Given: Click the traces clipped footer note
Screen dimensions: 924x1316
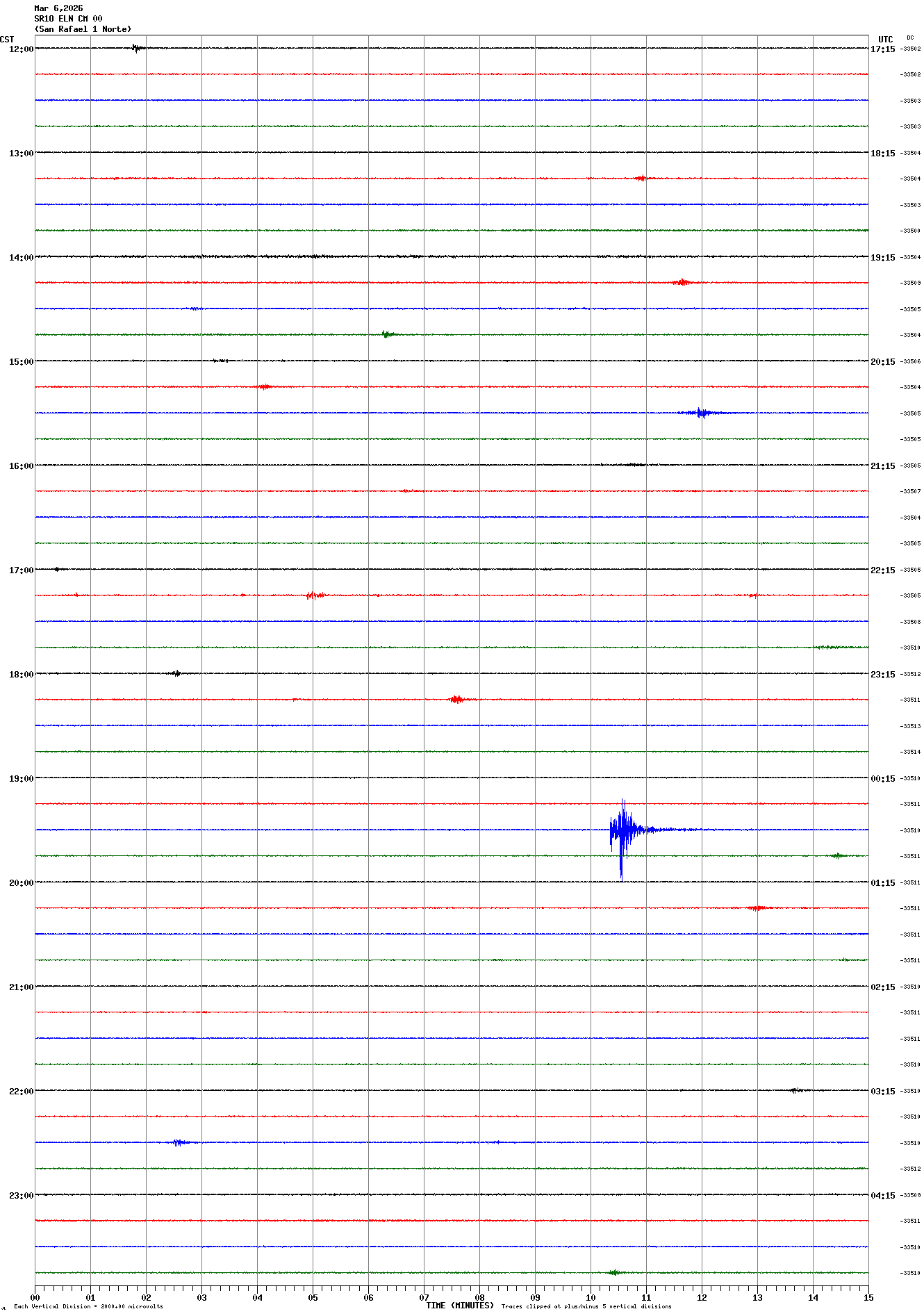Looking at the screenshot, I should tap(586, 1306).
